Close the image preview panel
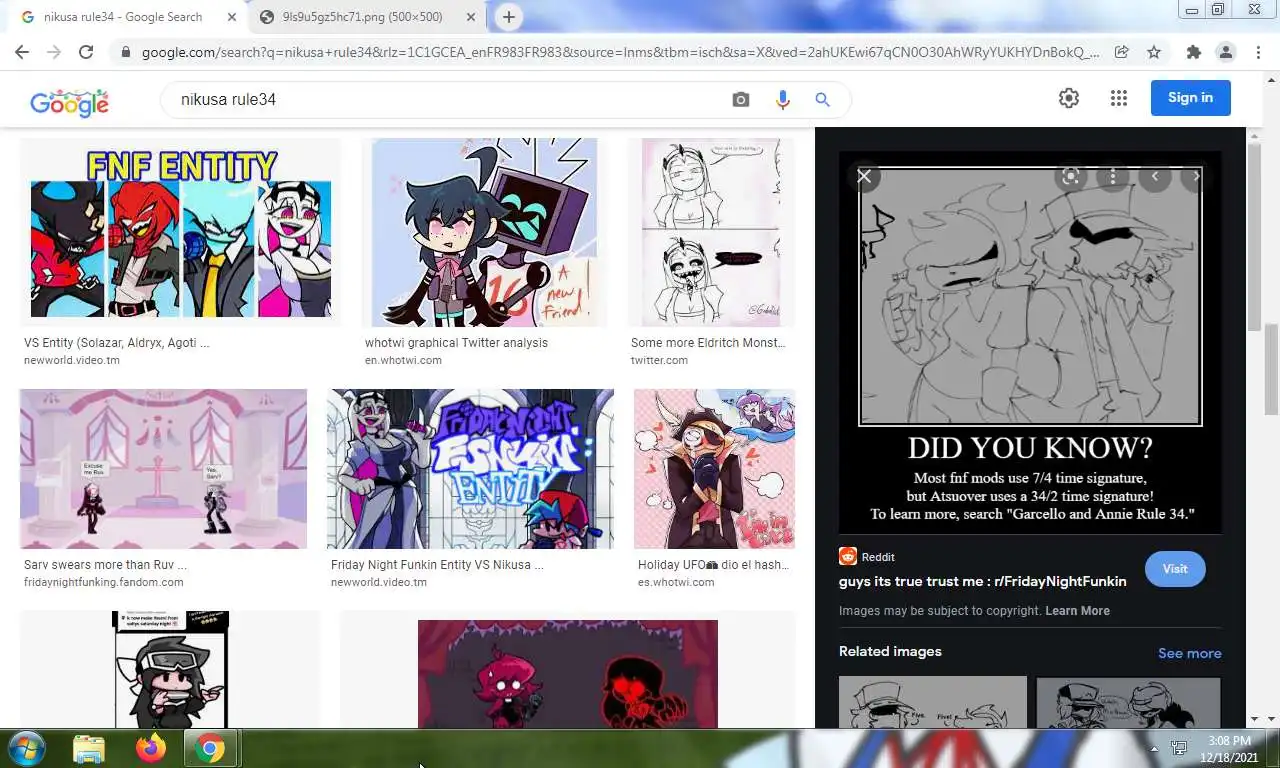The image size is (1280, 768). (864, 176)
